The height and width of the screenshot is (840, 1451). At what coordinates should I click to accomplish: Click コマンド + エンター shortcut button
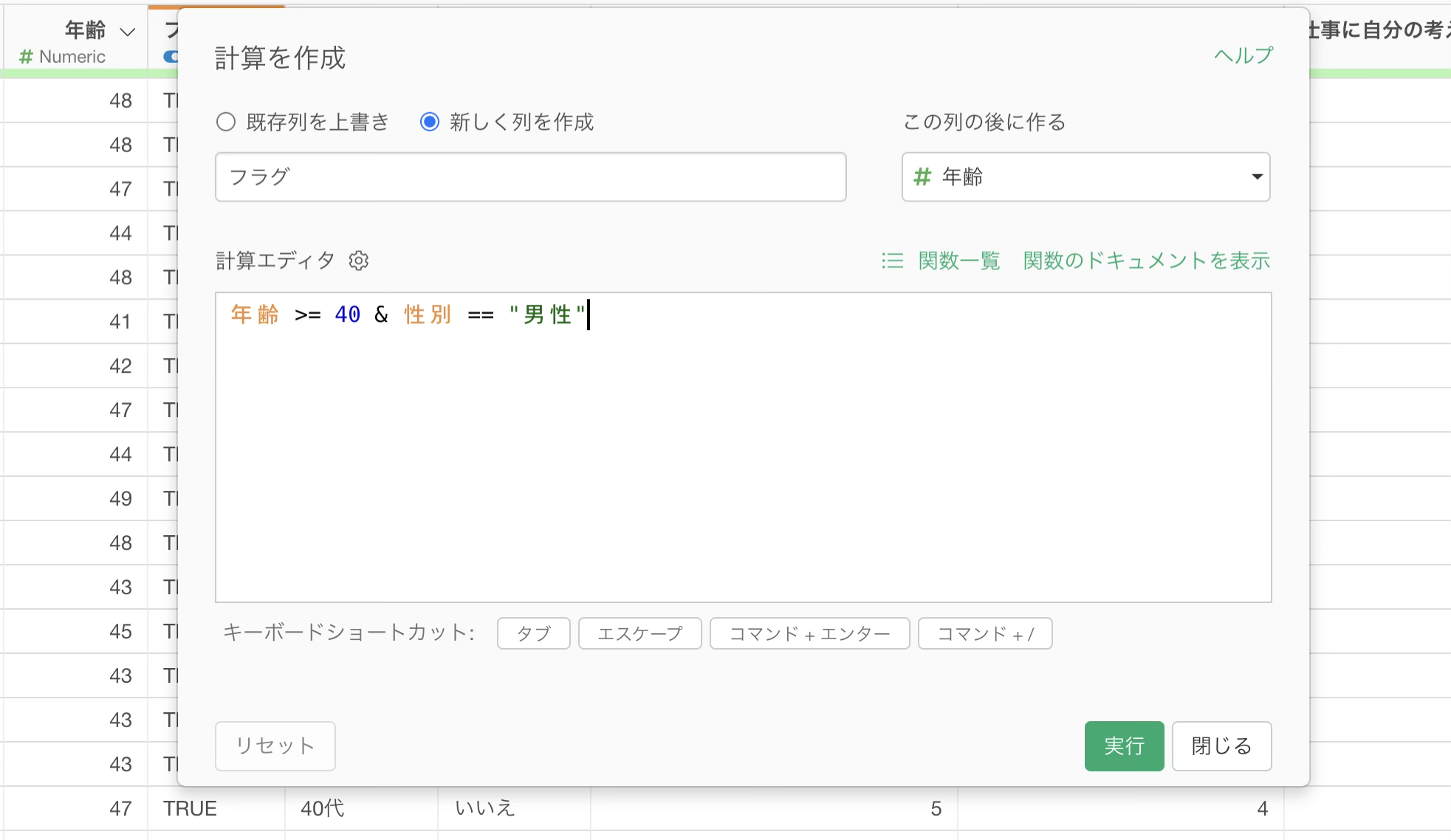coord(809,633)
